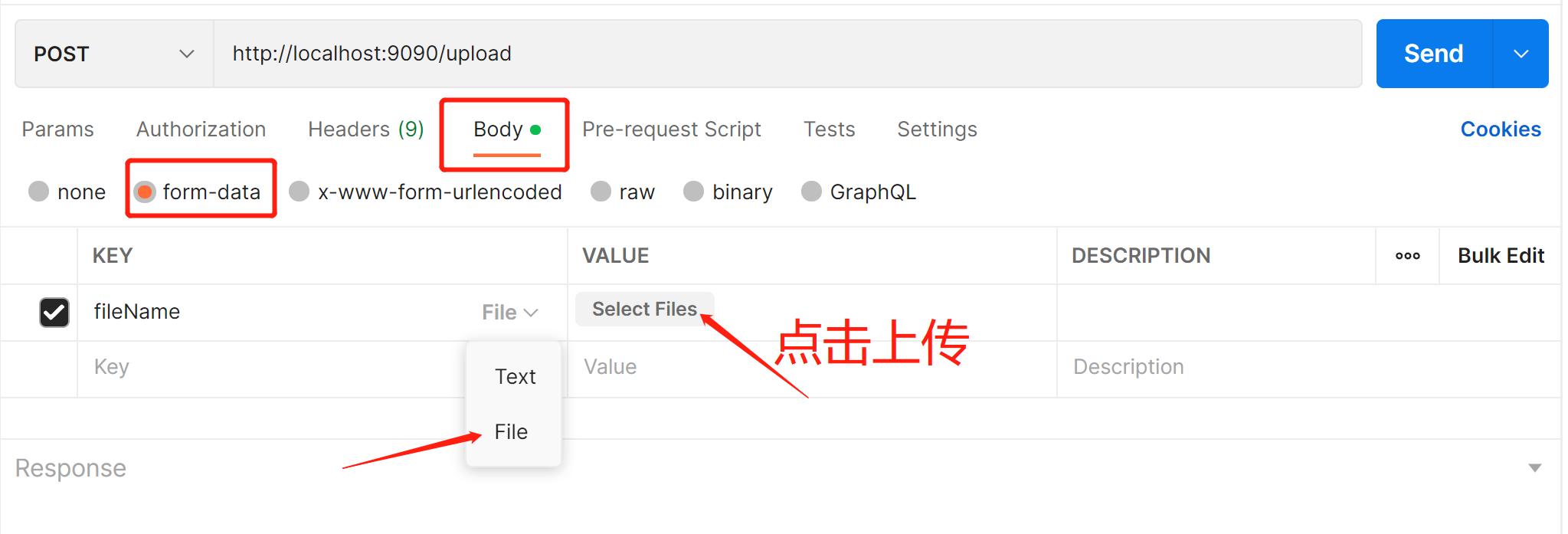Select x-www-form-urlencoded body type

[x=300, y=192]
